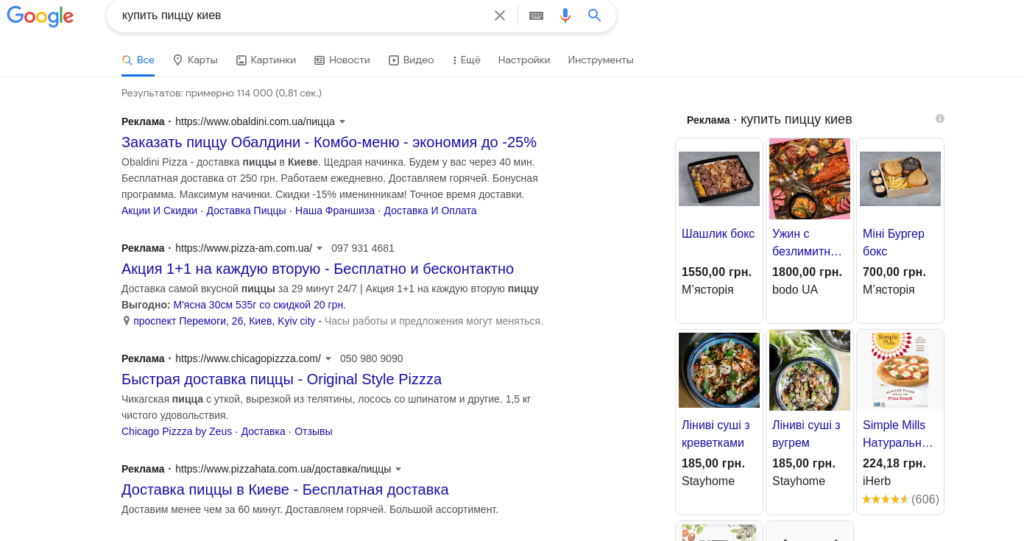Switch to the Карты tab

click(195, 60)
